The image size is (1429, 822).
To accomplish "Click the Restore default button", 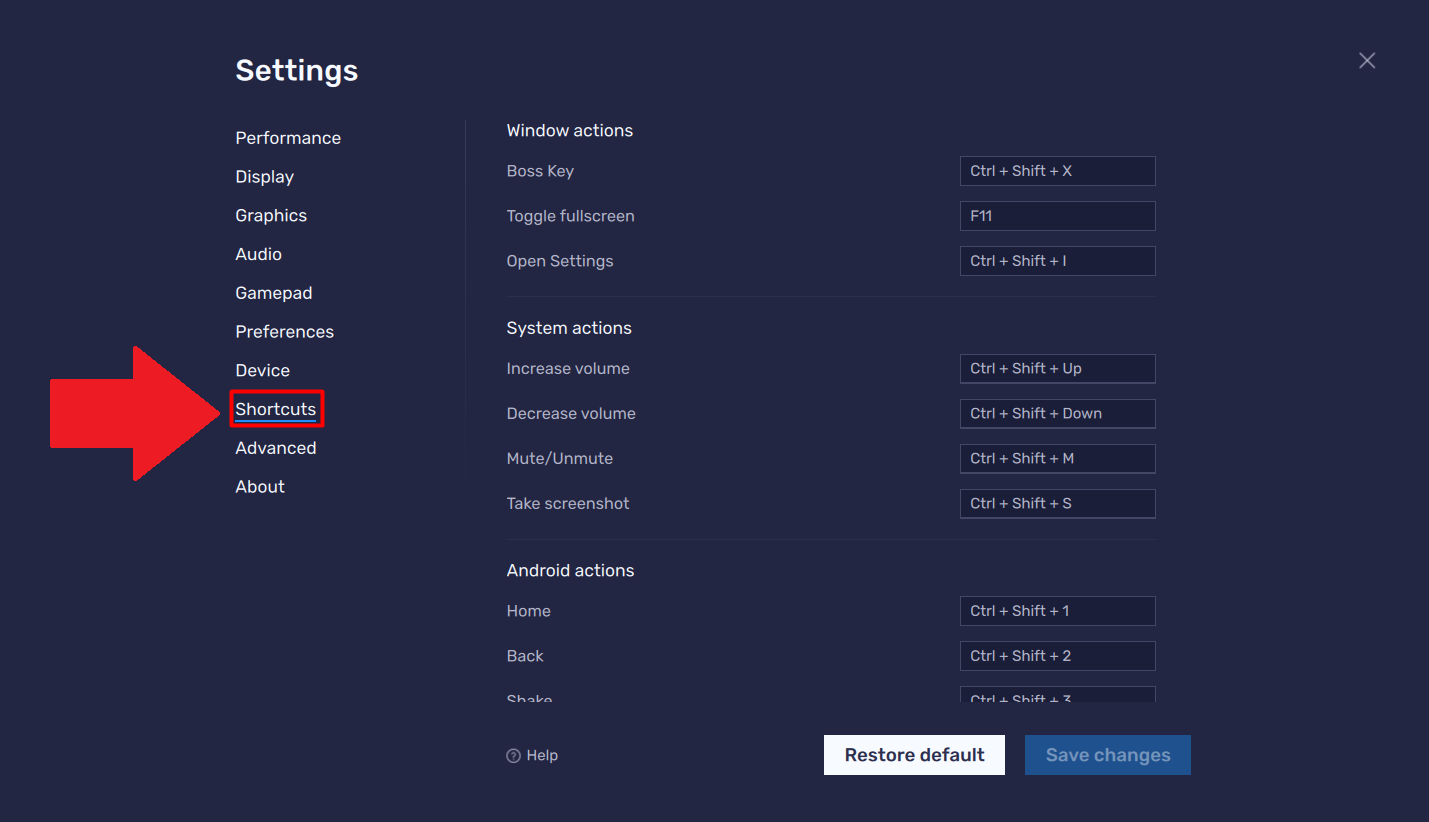I will [914, 755].
